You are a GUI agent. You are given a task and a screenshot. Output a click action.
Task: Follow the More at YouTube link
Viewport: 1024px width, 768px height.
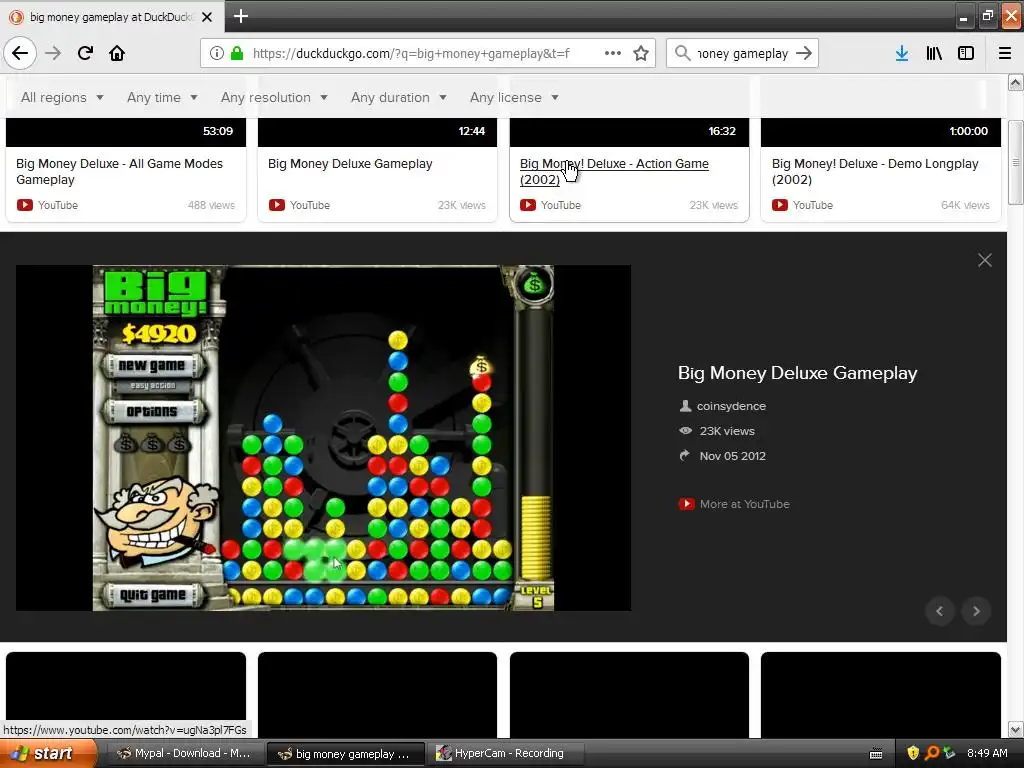click(744, 504)
